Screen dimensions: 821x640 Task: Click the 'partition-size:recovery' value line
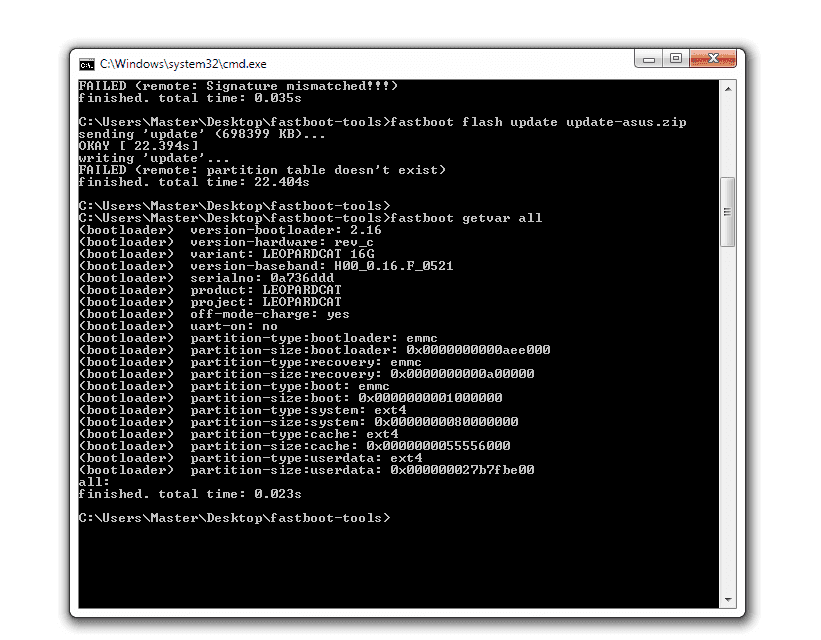coord(307,374)
